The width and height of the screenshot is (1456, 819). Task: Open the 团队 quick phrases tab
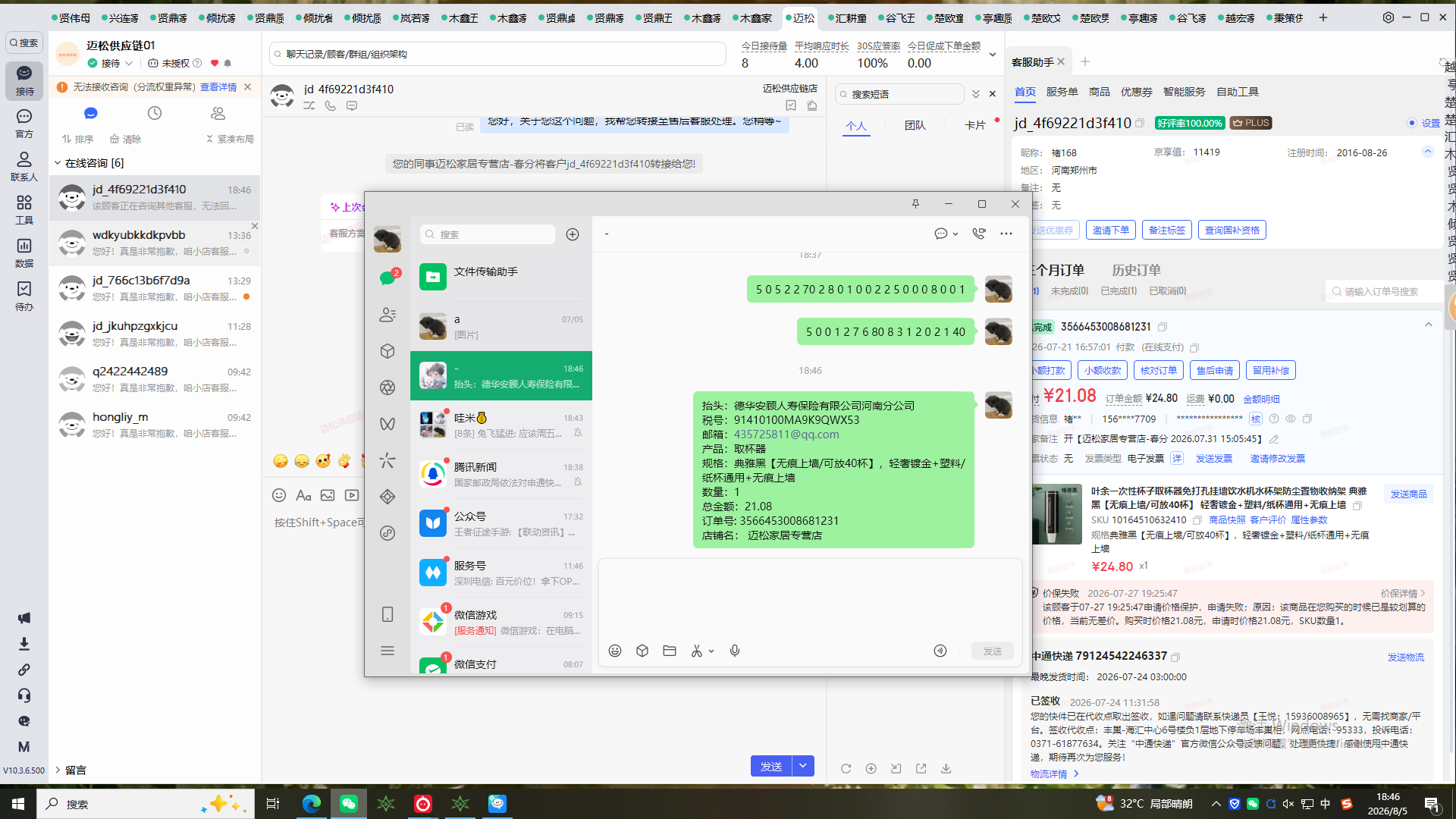915,125
